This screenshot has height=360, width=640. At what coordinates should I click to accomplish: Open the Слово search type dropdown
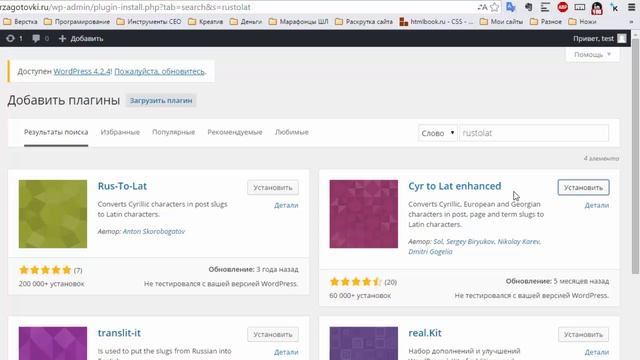point(438,133)
